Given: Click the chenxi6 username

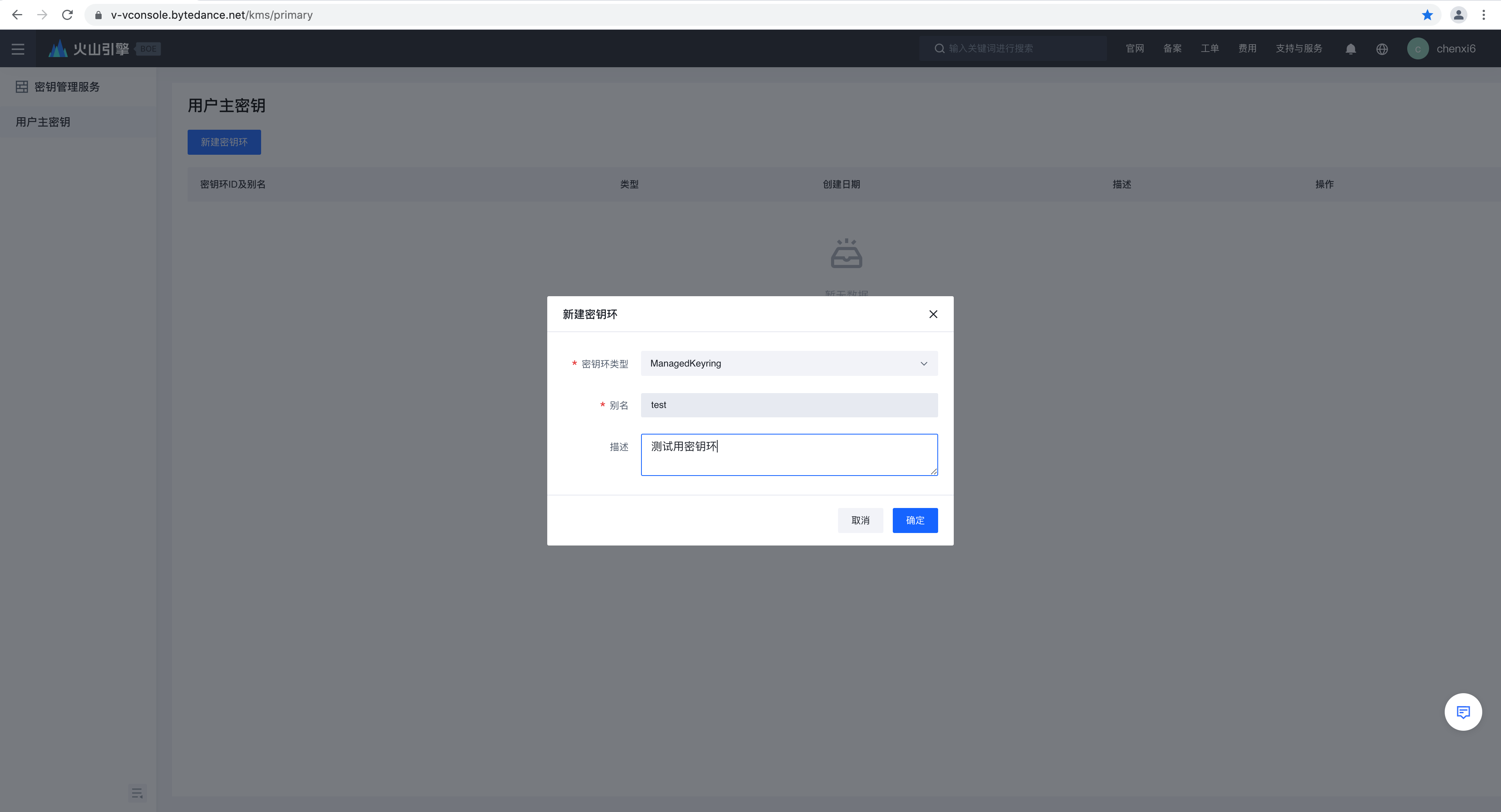Looking at the screenshot, I should coord(1456,49).
